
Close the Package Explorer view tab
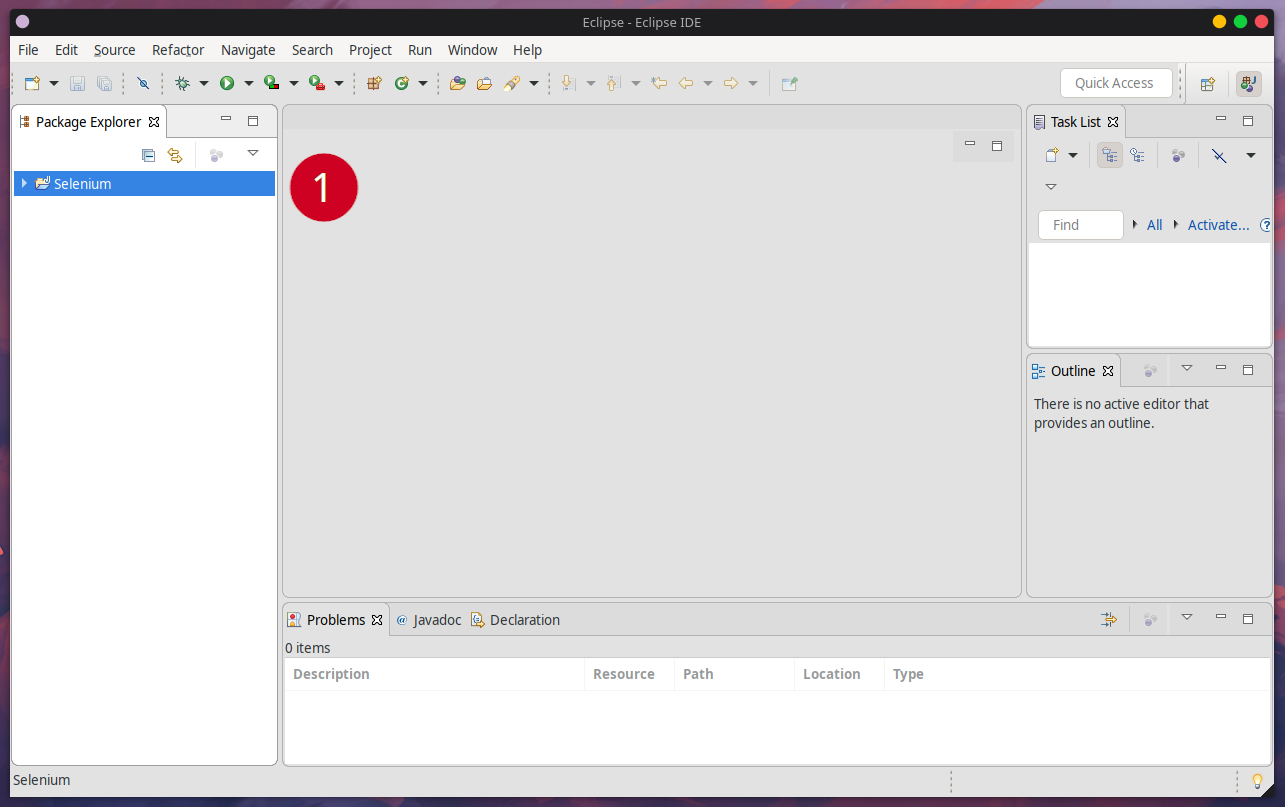tap(154, 122)
